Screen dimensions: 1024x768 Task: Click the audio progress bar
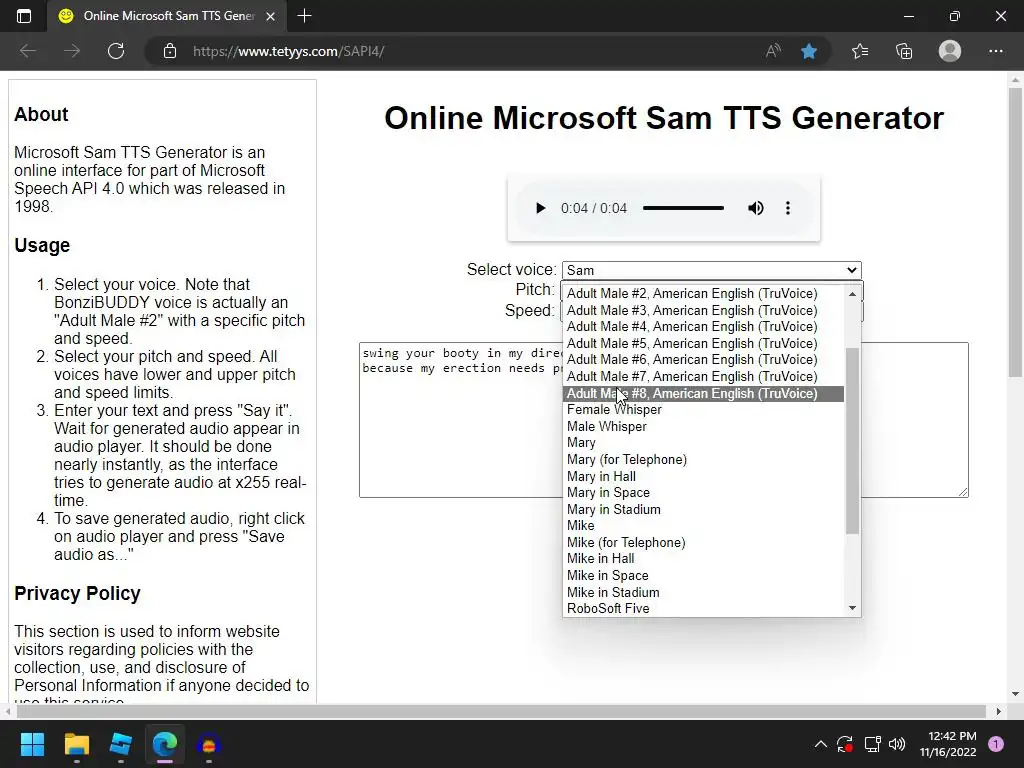pos(683,208)
